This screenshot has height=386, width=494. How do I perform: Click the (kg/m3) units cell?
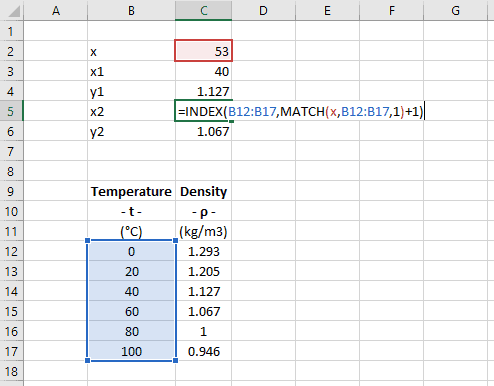(203, 231)
